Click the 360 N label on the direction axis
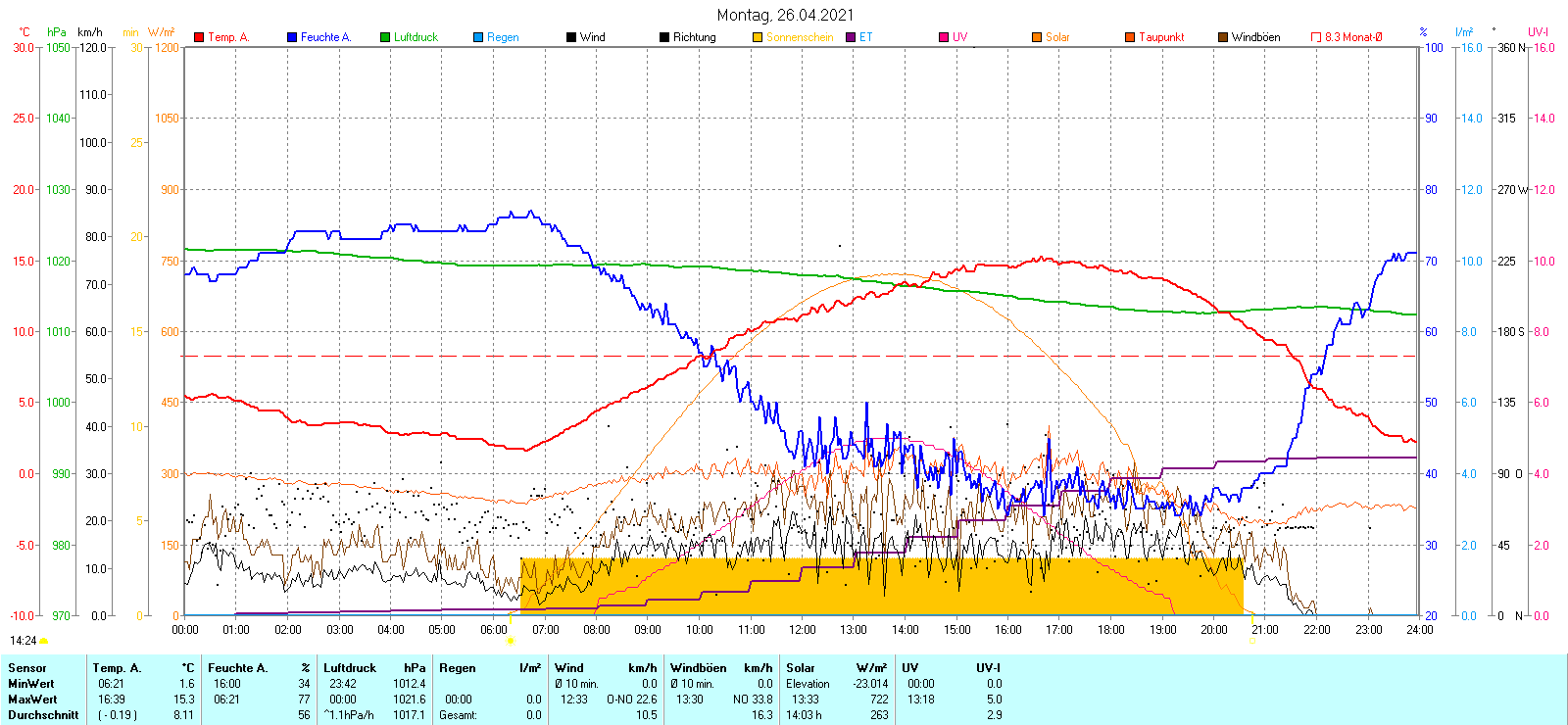Viewport: 1568px width, 725px height. click(x=1512, y=47)
